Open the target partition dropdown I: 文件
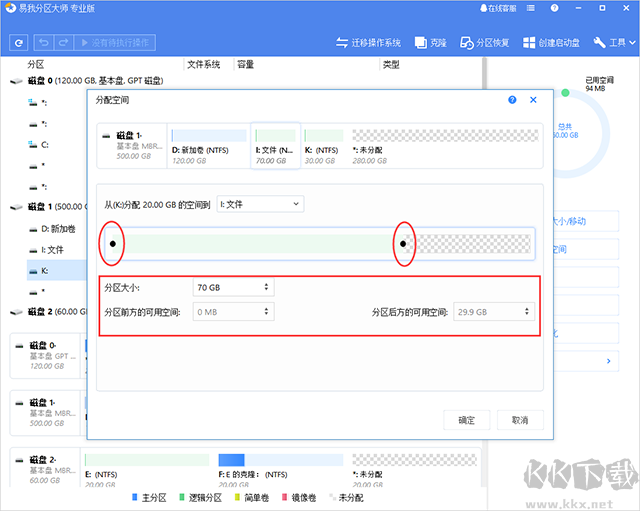640x511 pixels. click(x=260, y=204)
